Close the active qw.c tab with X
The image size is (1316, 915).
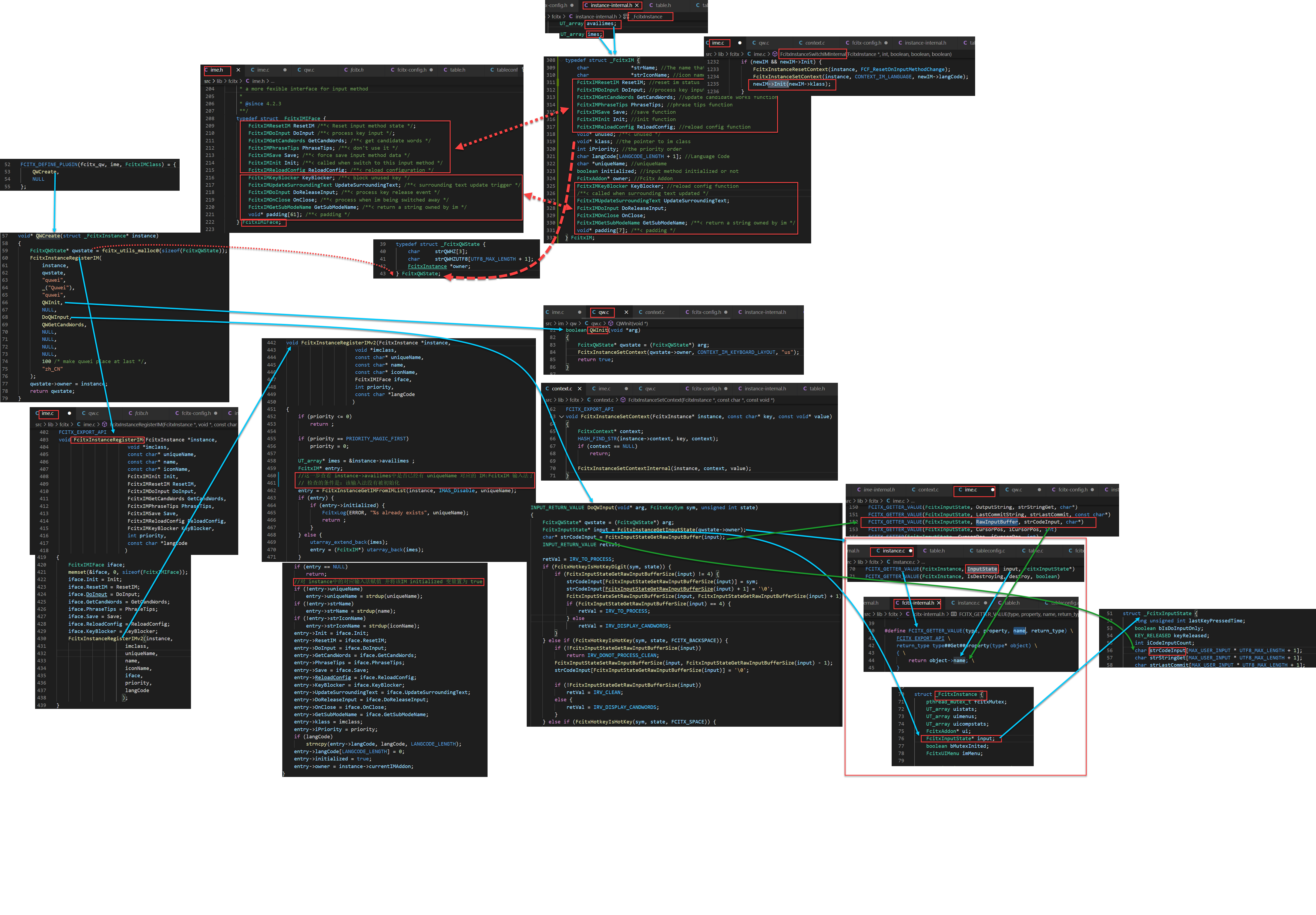tap(626, 313)
